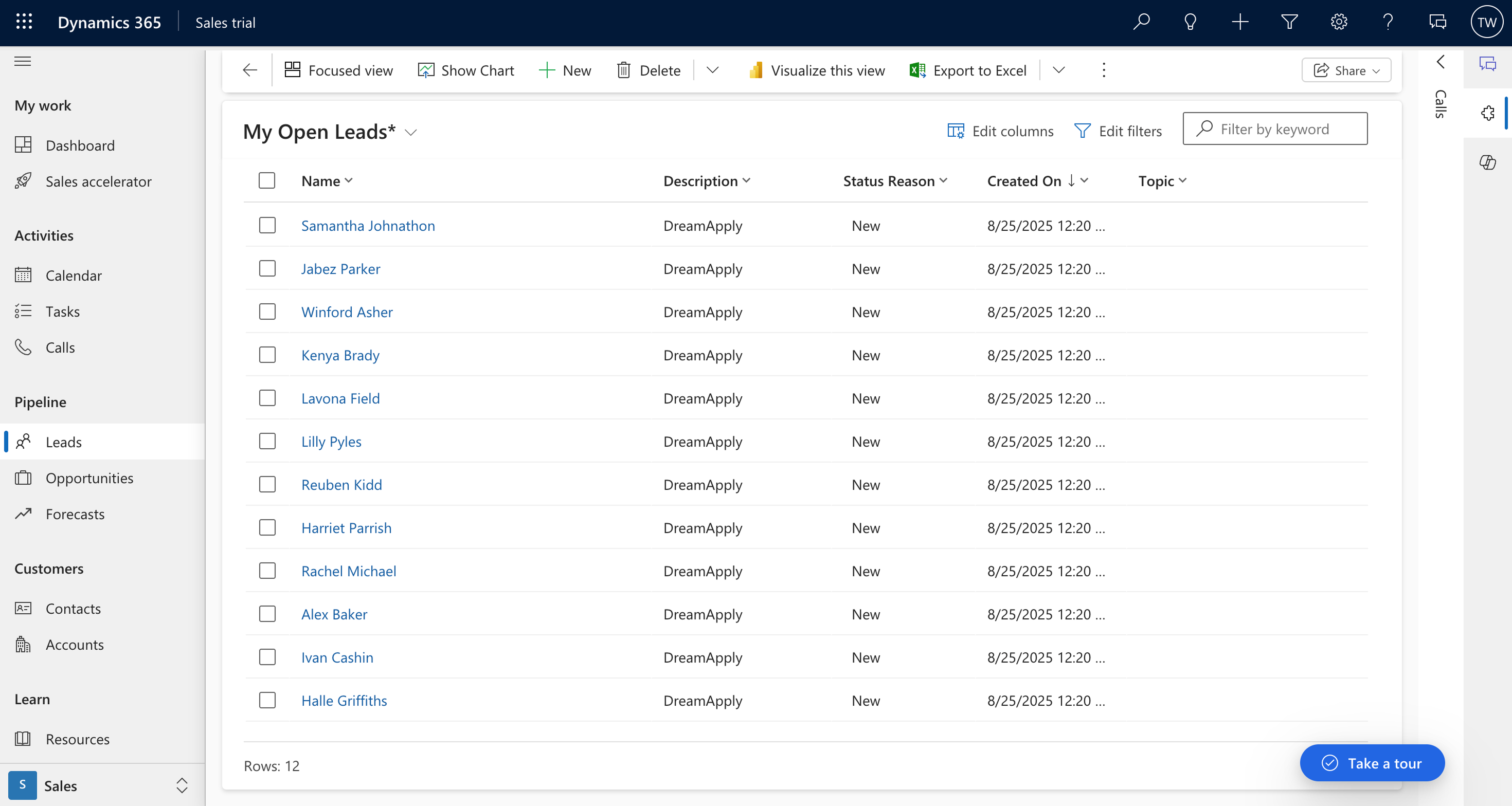Screen dimensions: 1512x806
Task: Go back using the left arrow
Action: point(250,70)
